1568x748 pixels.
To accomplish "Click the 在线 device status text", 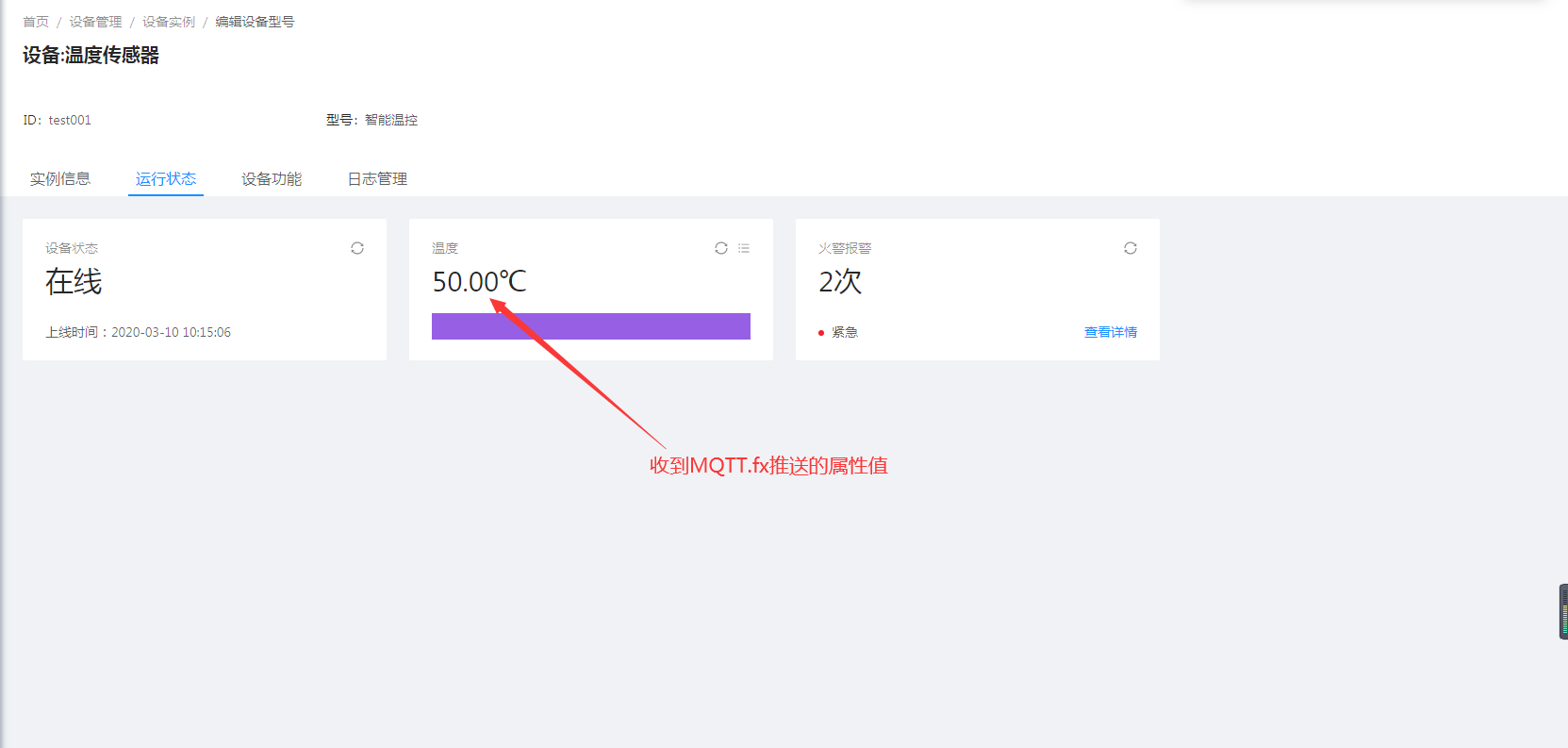I will click(x=74, y=282).
